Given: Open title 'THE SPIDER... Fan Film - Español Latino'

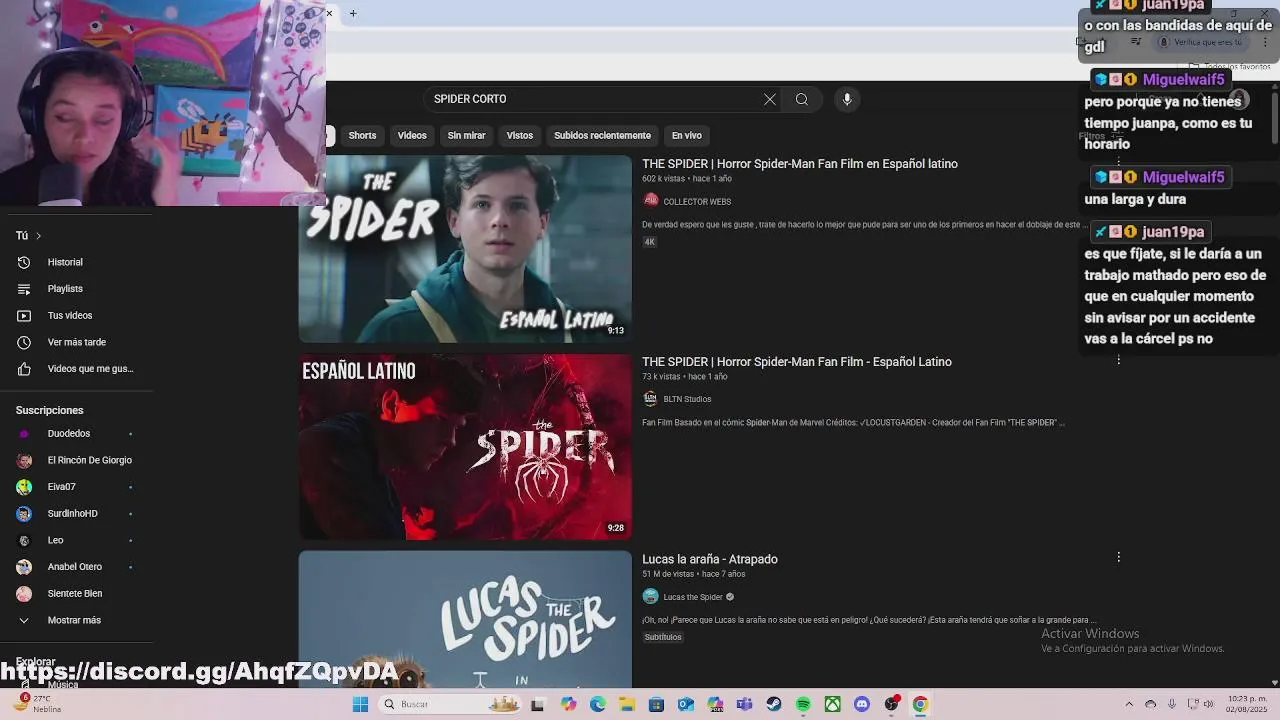Looking at the screenshot, I should (x=797, y=362).
